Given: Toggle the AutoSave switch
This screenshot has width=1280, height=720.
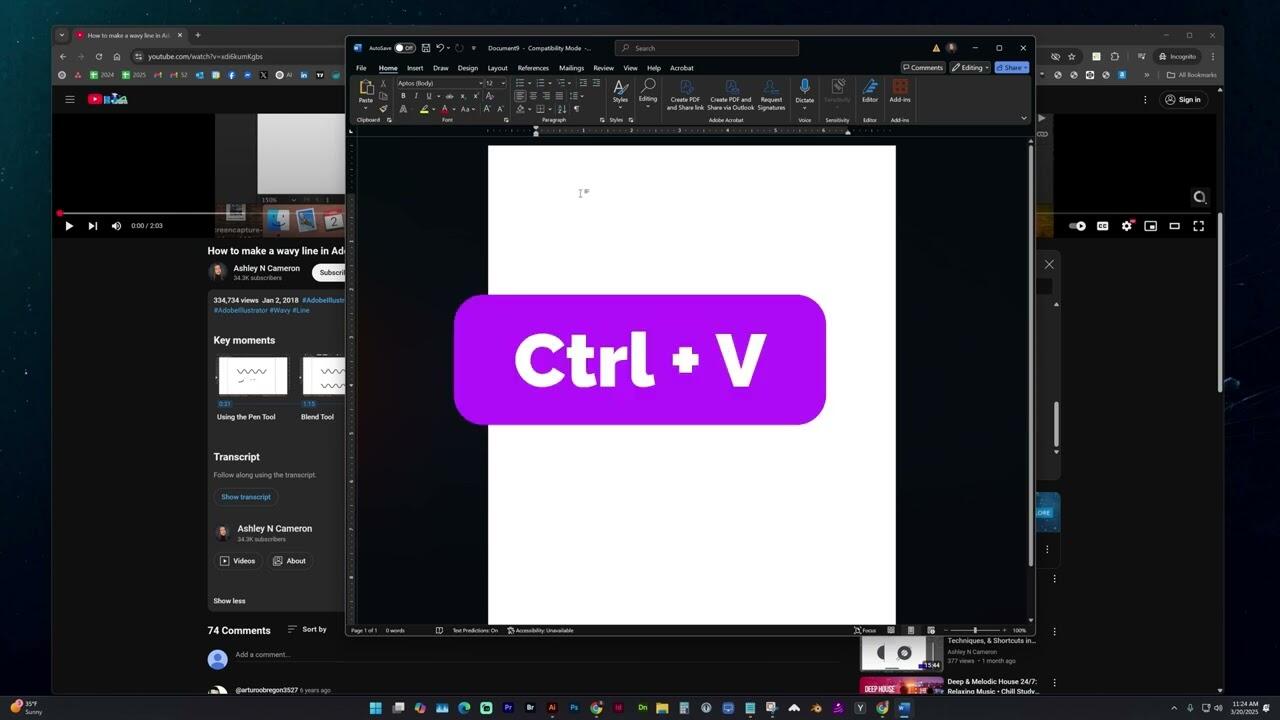Looking at the screenshot, I should [x=405, y=48].
